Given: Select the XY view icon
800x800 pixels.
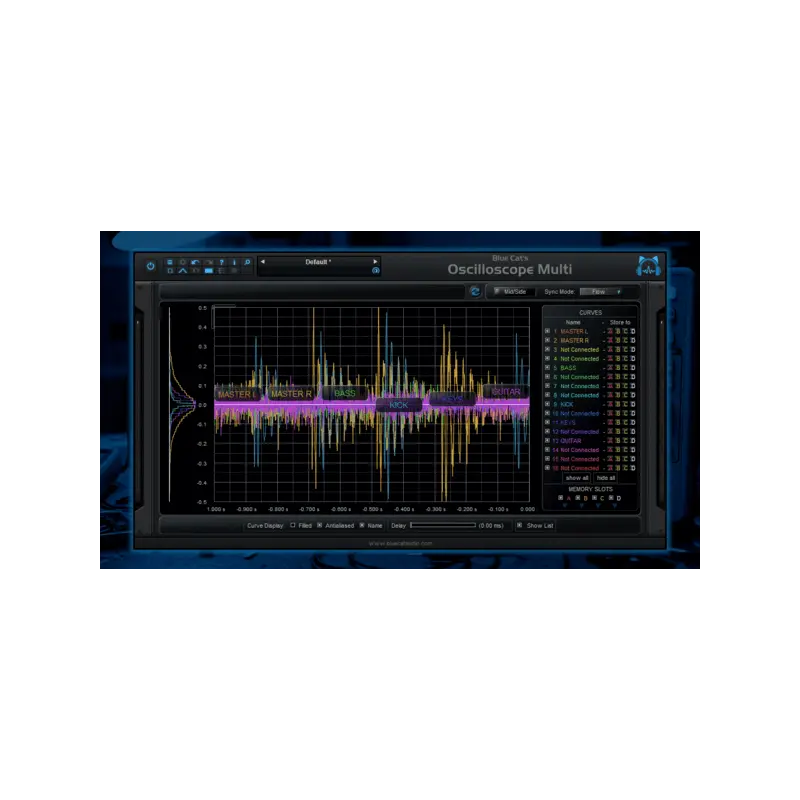Looking at the screenshot, I should [195, 271].
